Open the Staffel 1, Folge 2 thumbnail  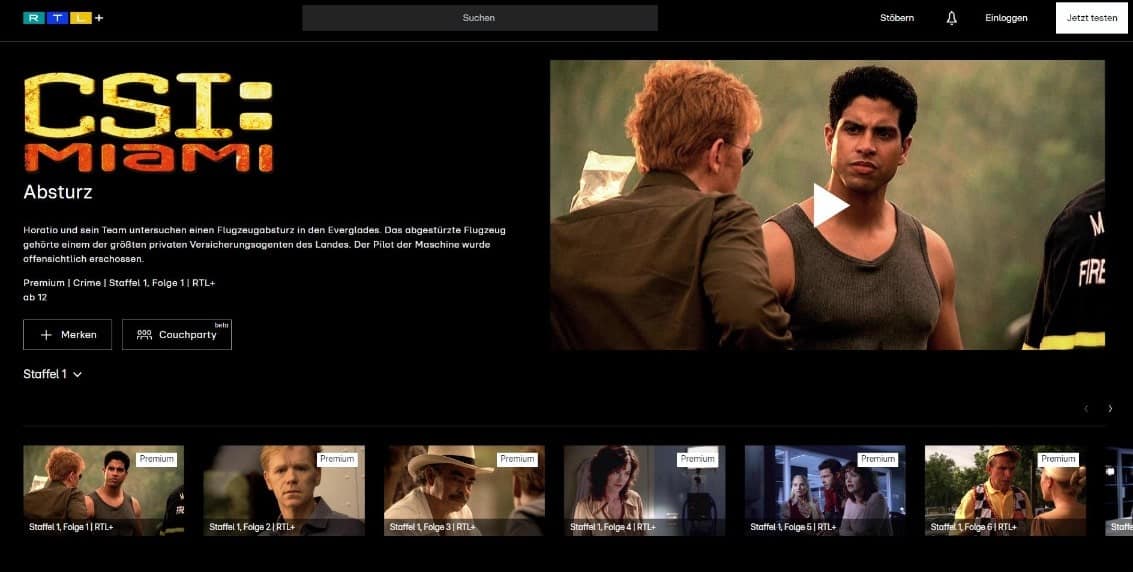(284, 490)
